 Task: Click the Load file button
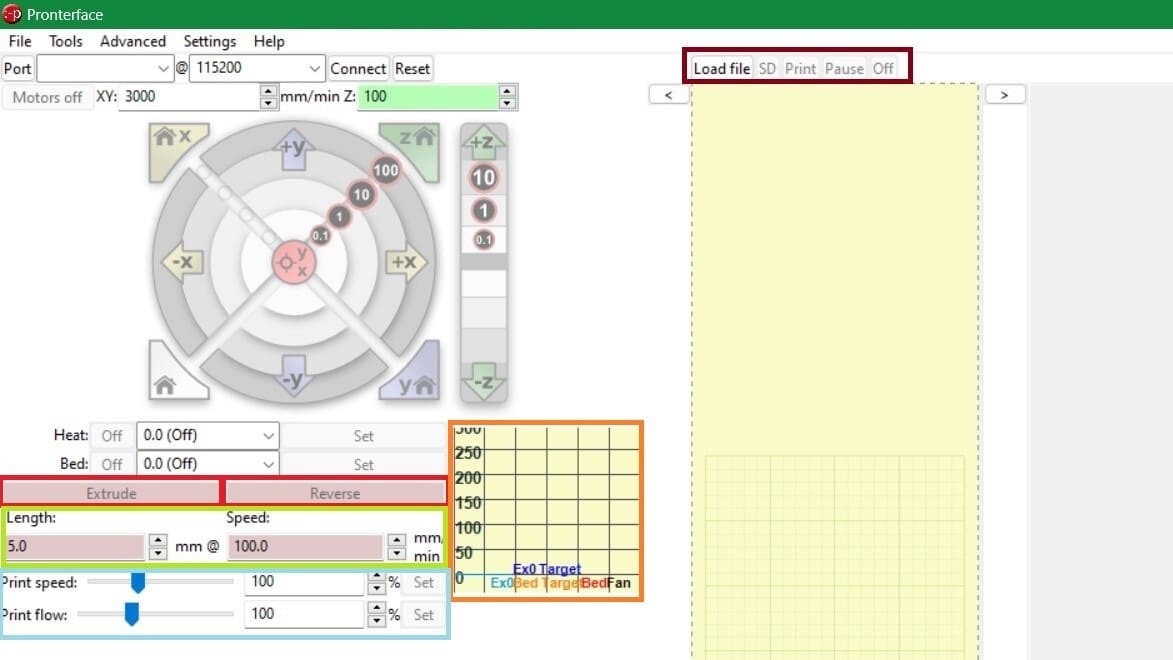tap(721, 68)
